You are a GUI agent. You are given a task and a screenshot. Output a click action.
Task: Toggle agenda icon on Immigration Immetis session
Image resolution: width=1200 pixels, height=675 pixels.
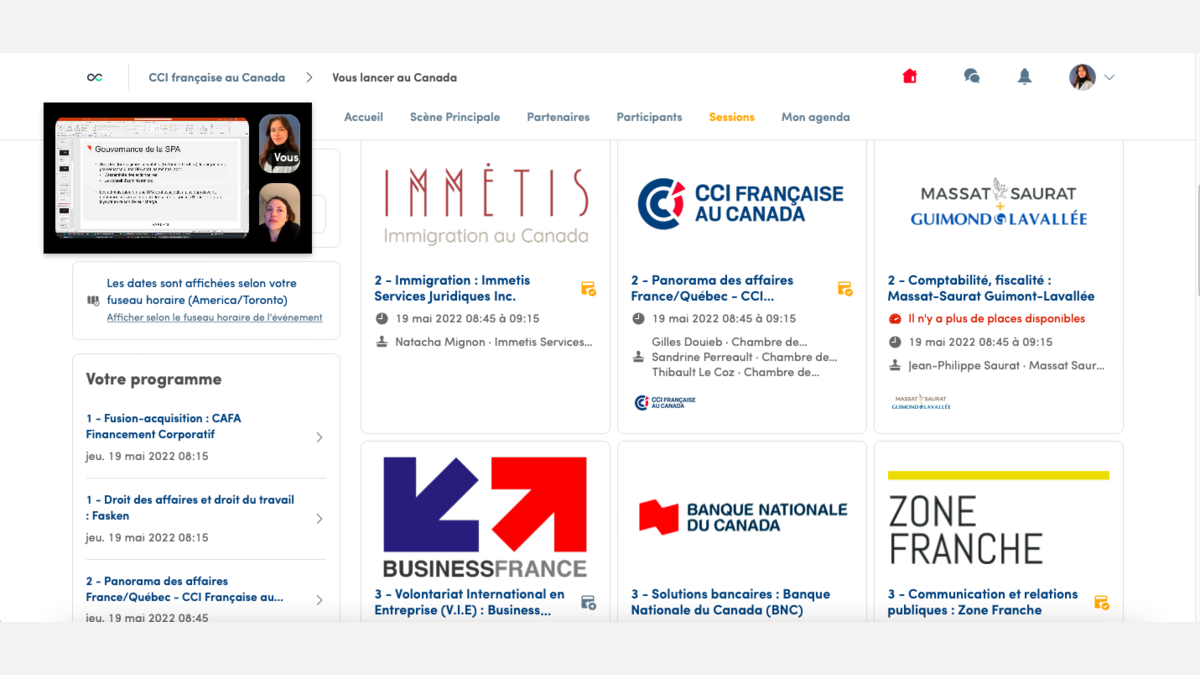588,289
